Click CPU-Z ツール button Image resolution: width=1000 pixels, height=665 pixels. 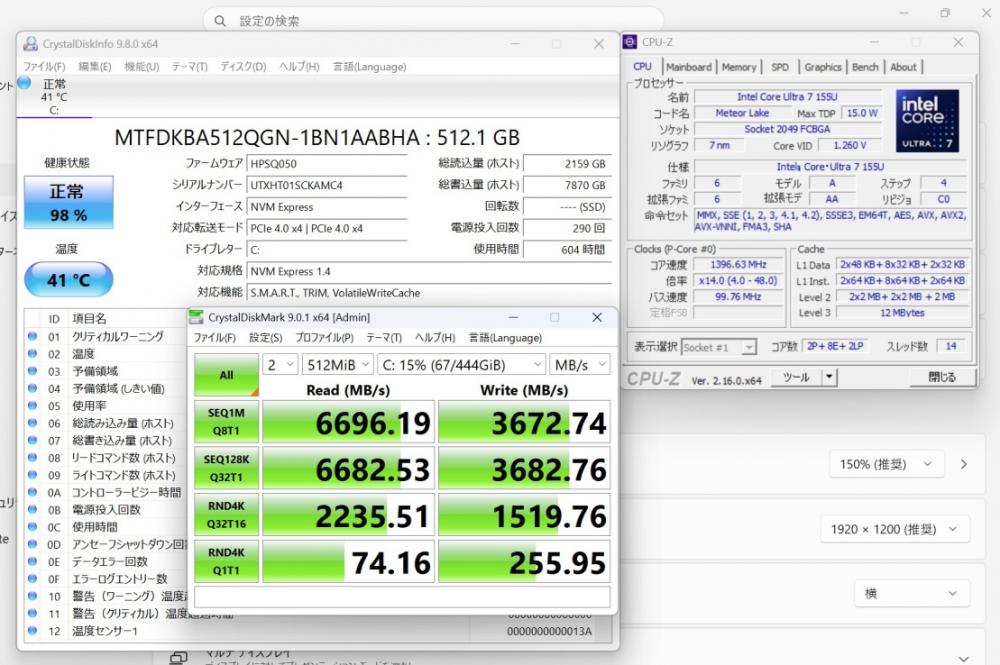tap(796, 377)
